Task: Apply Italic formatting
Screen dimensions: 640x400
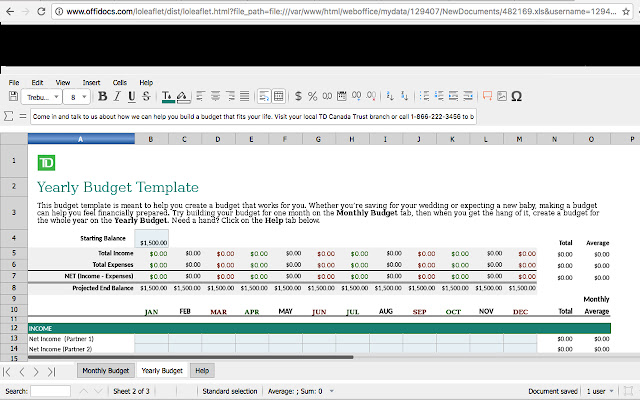Action: [x=117, y=97]
